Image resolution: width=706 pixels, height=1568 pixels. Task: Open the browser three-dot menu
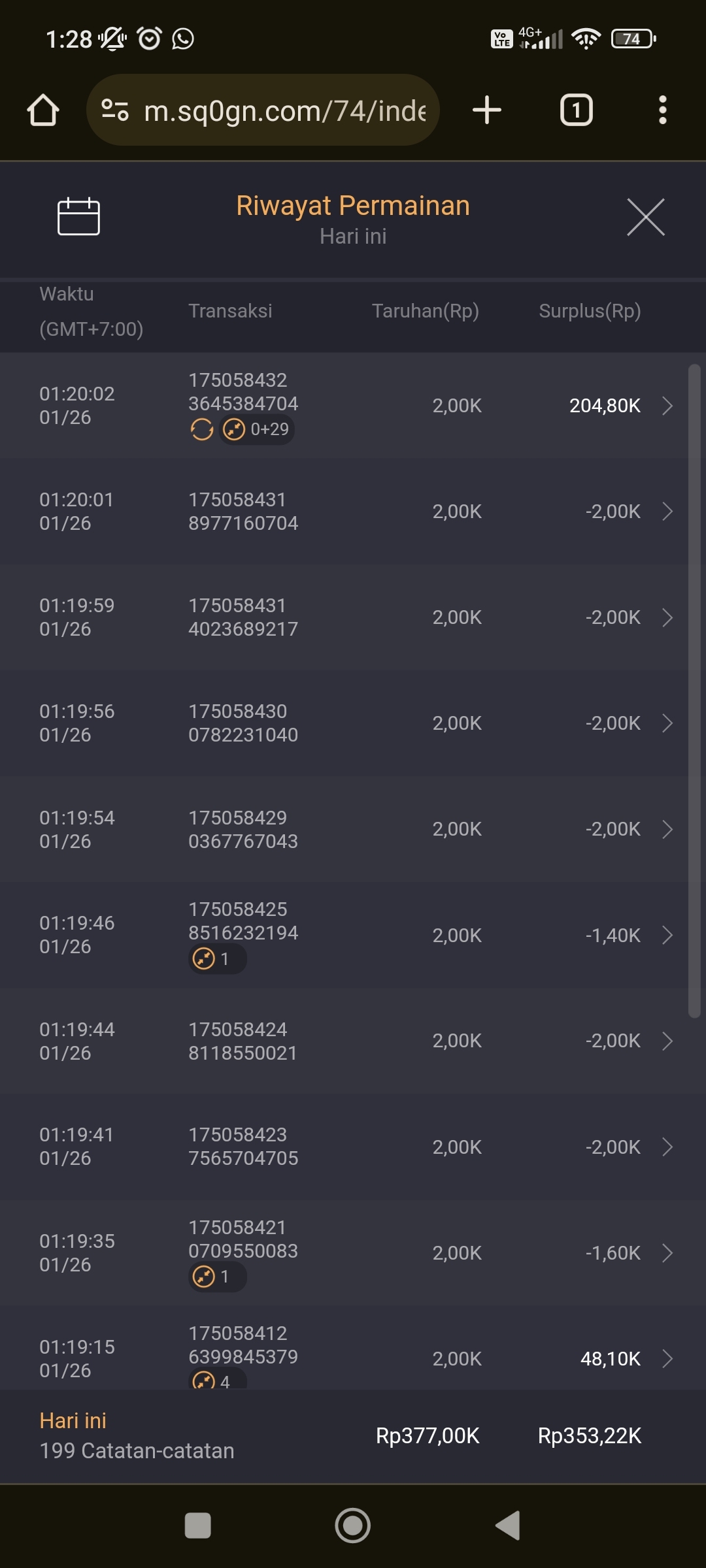click(x=662, y=110)
